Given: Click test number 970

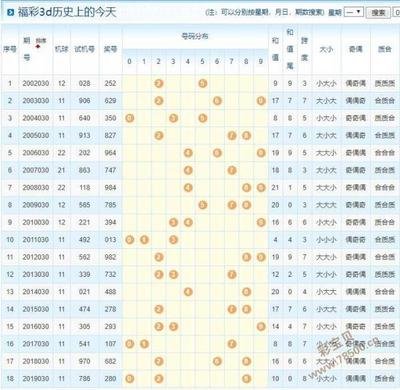Looking at the screenshot, I should point(84,361).
